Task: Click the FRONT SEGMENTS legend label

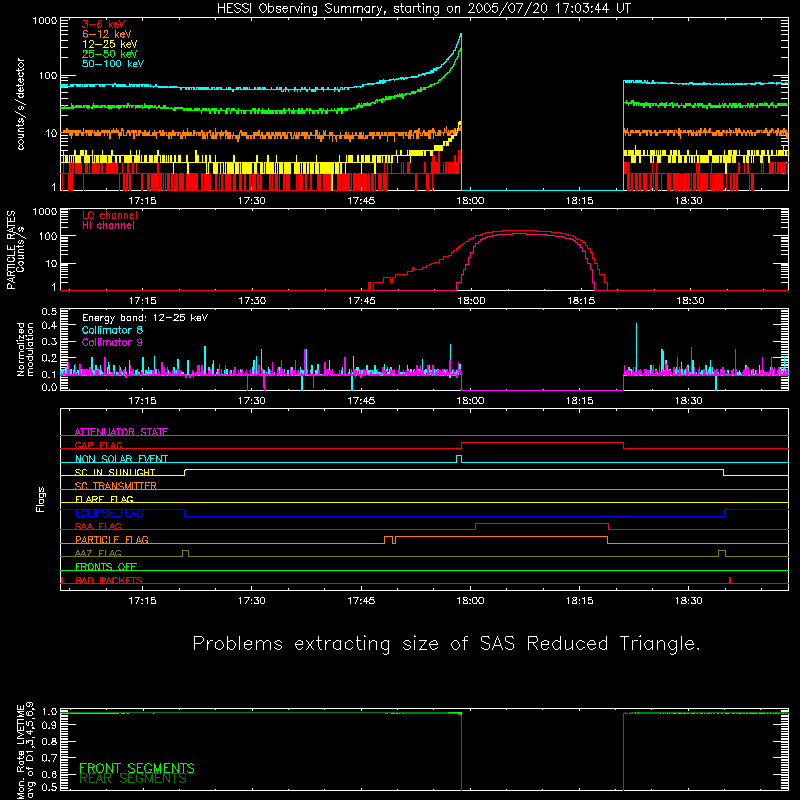Action: tap(137, 768)
